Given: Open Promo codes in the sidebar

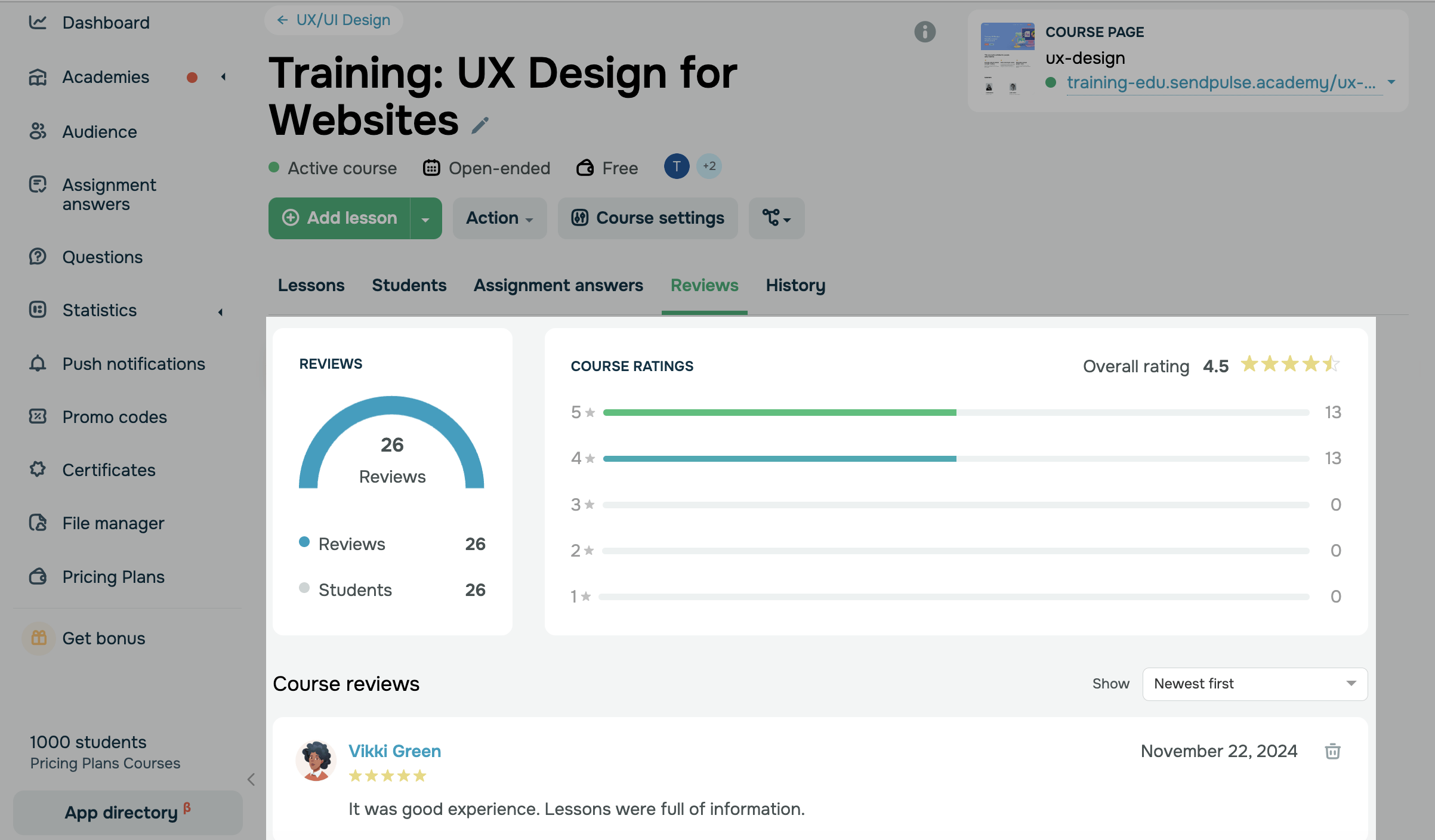Looking at the screenshot, I should (115, 417).
